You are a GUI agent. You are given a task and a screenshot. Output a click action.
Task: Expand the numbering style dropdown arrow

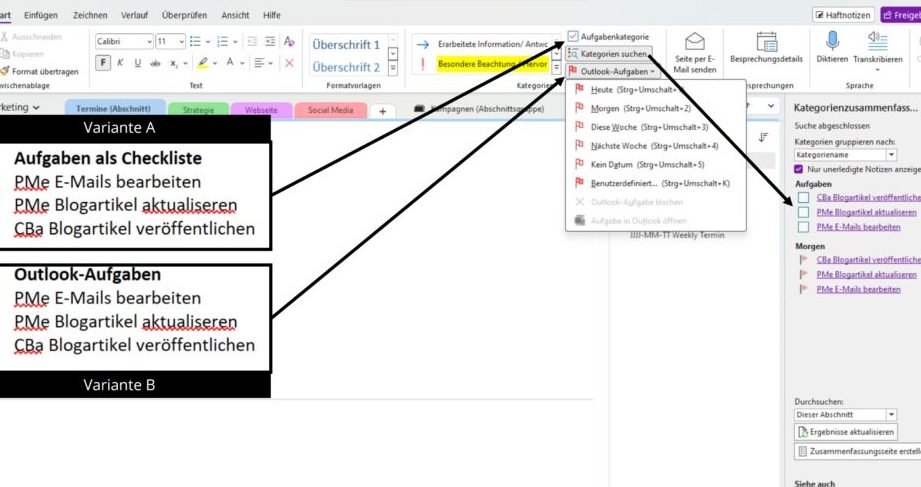[x=235, y=42]
